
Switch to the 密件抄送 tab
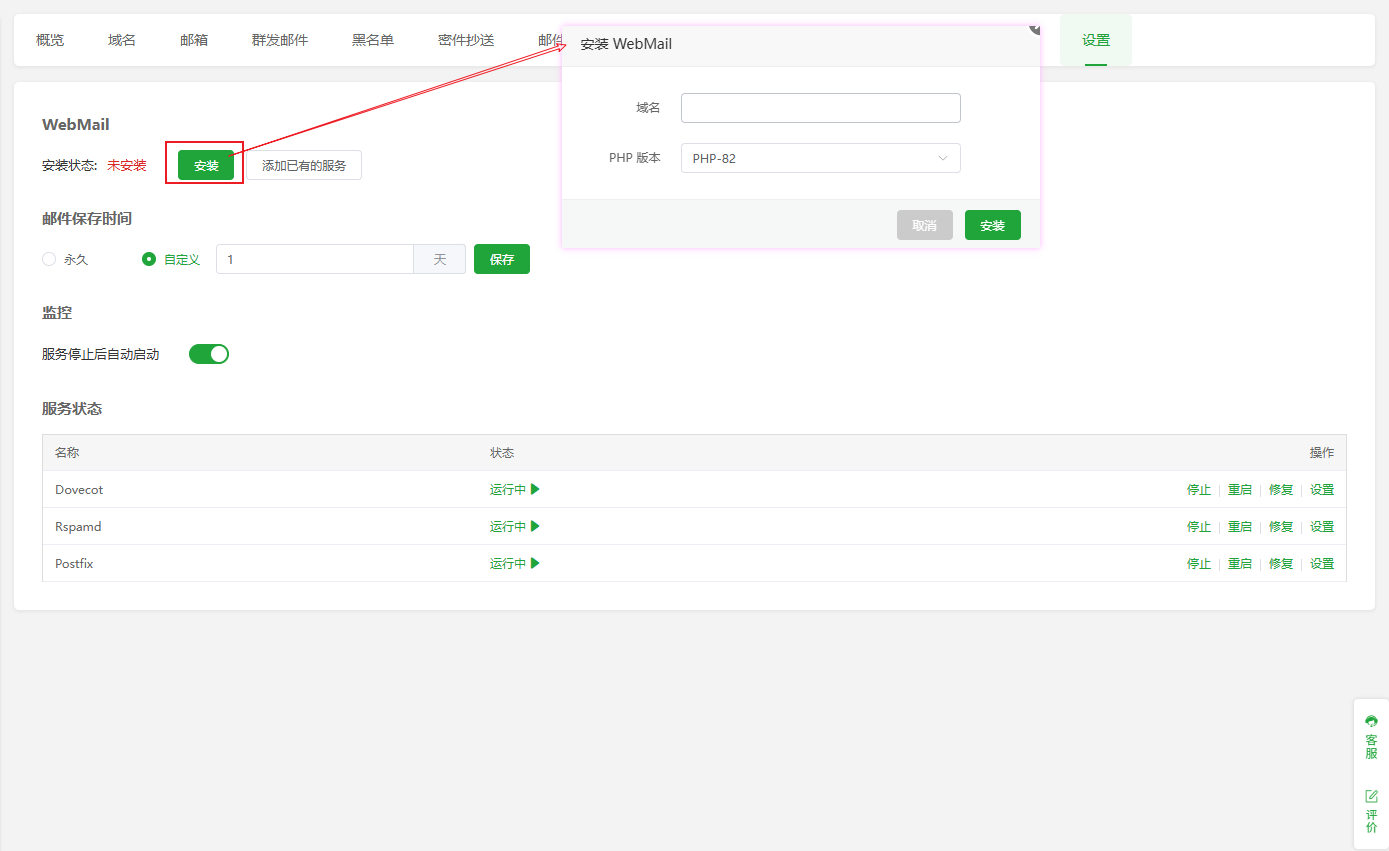click(x=466, y=40)
